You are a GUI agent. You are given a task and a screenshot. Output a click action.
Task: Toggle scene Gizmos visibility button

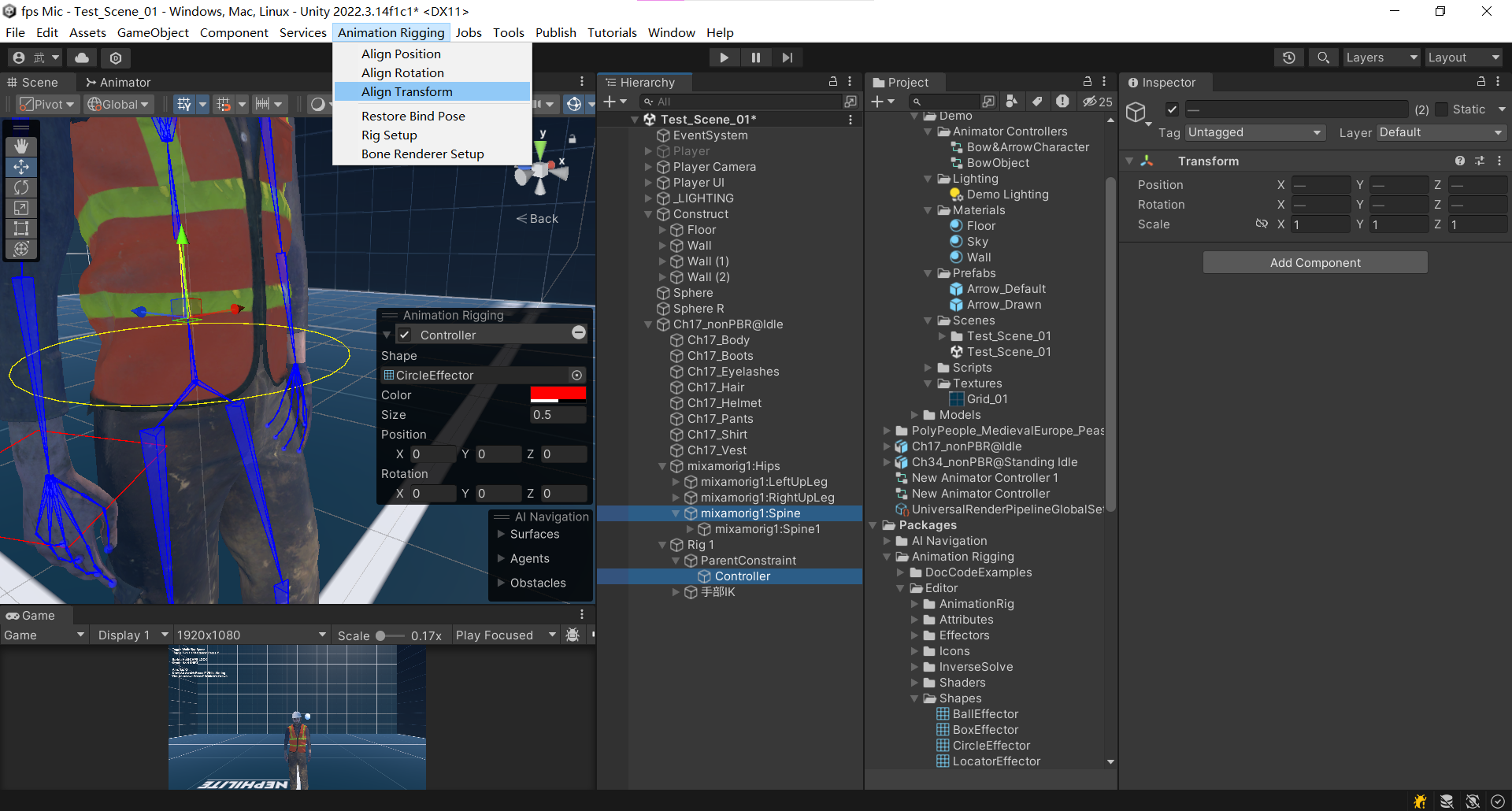(x=574, y=104)
